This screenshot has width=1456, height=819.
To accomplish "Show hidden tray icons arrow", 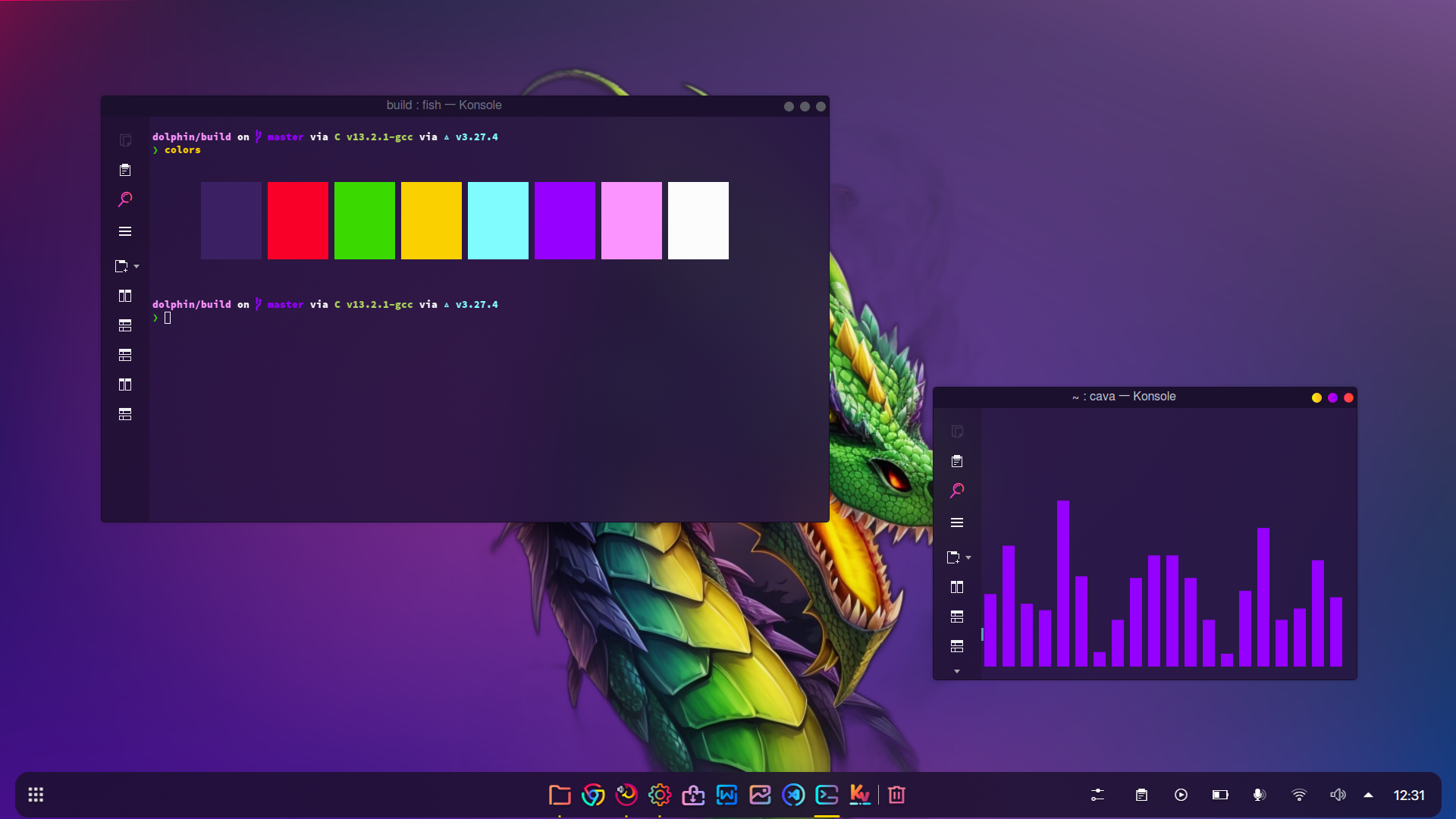I will click(x=1368, y=795).
